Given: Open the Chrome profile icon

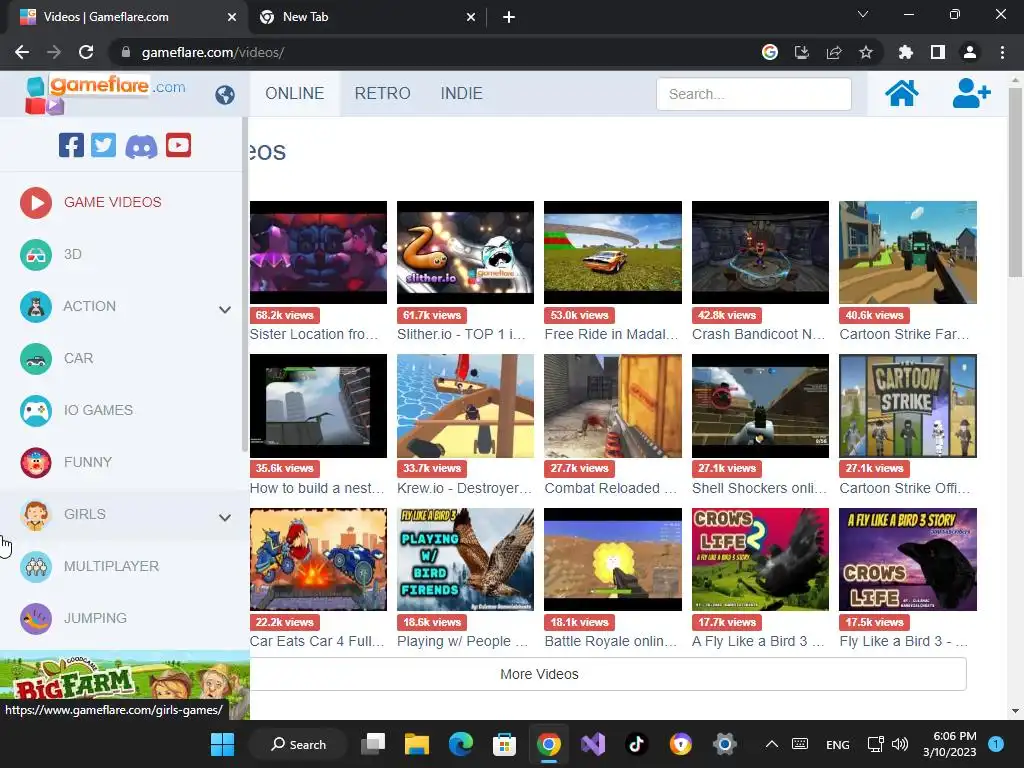Looking at the screenshot, I should 970,52.
